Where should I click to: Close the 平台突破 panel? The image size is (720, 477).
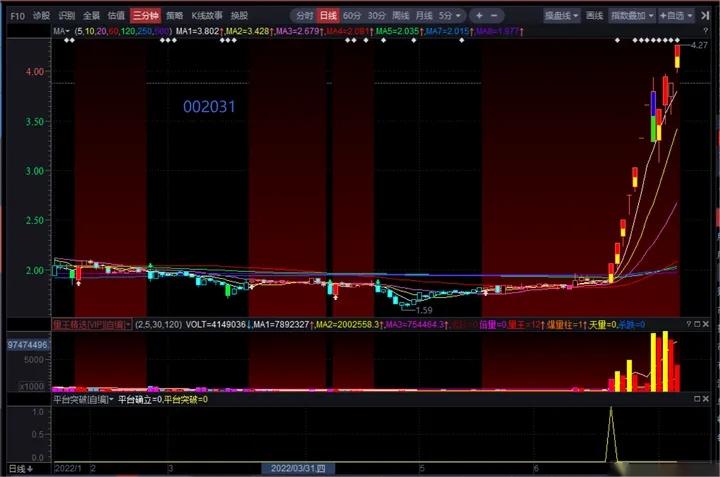click(706, 399)
